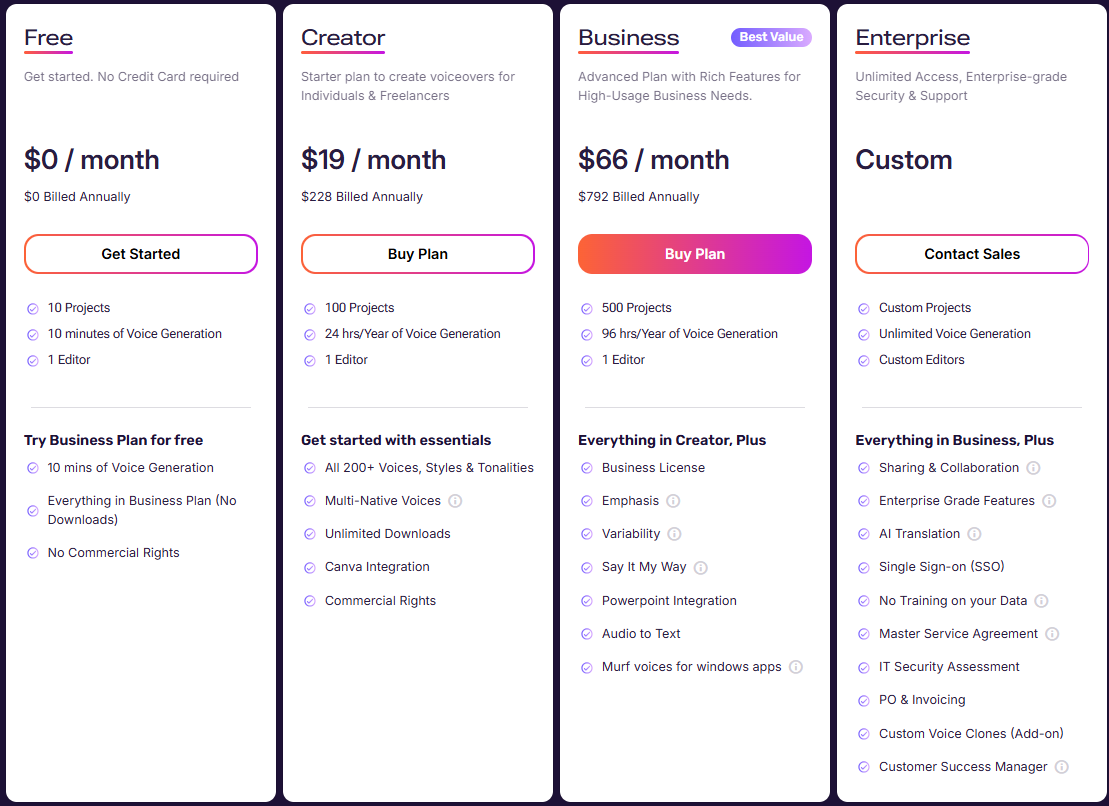The height and width of the screenshot is (806, 1109).
Task: Click the Best Value badge
Action: tap(771, 37)
